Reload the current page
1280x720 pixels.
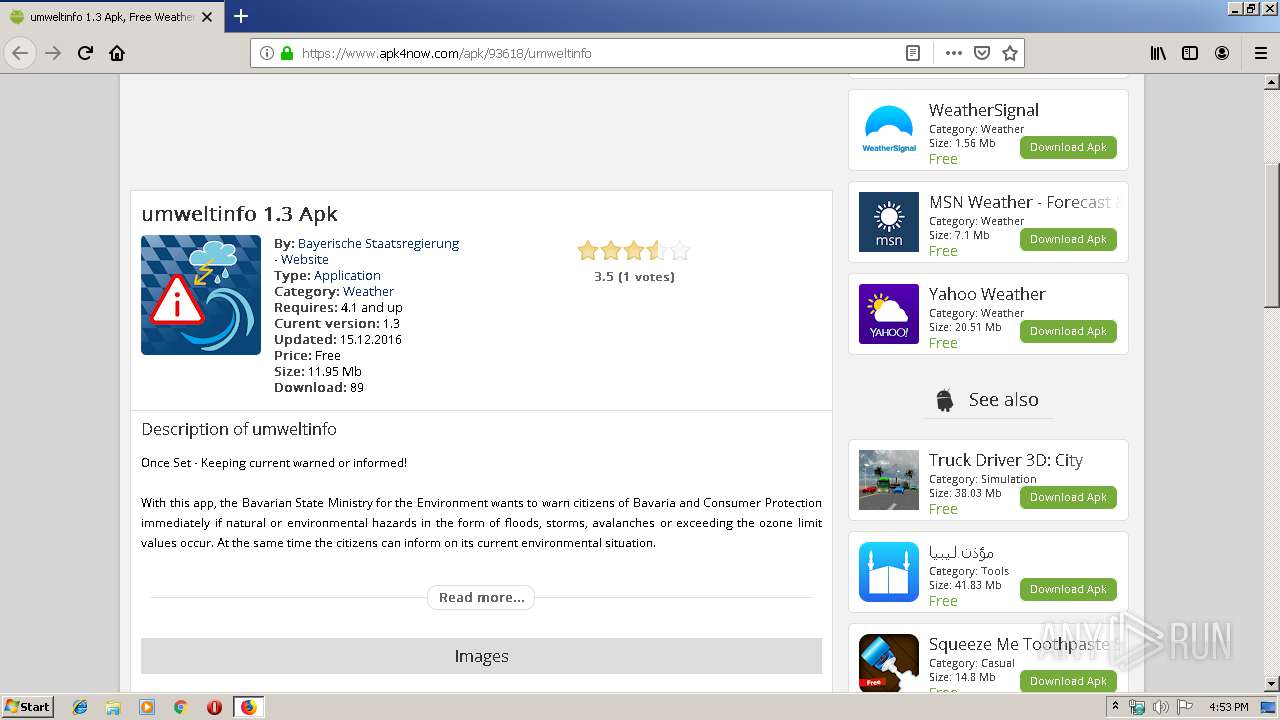(85, 53)
